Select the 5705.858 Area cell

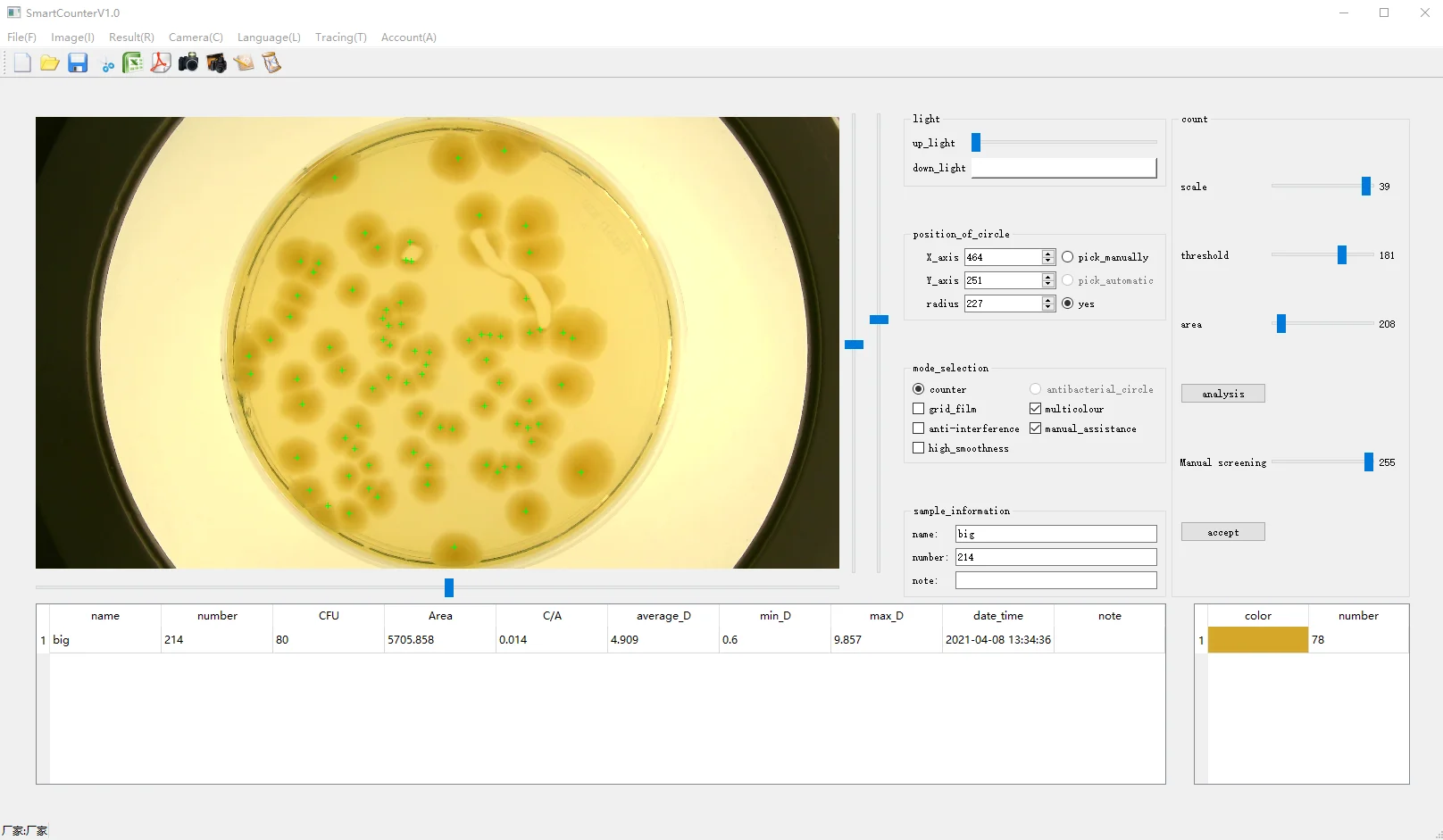[x=440, y=640]
